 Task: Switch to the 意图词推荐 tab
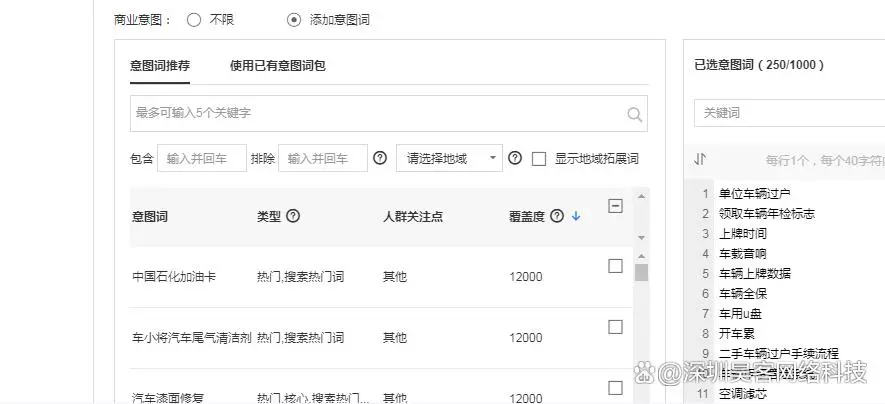(x=160, y=66)
